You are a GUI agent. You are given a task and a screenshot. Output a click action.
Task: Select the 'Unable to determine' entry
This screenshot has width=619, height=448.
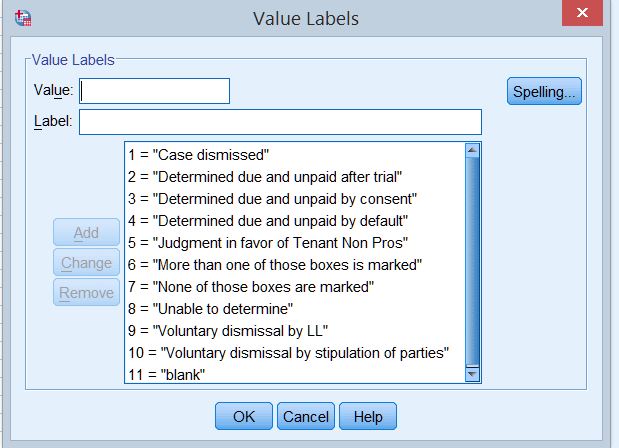click(210, 308)
